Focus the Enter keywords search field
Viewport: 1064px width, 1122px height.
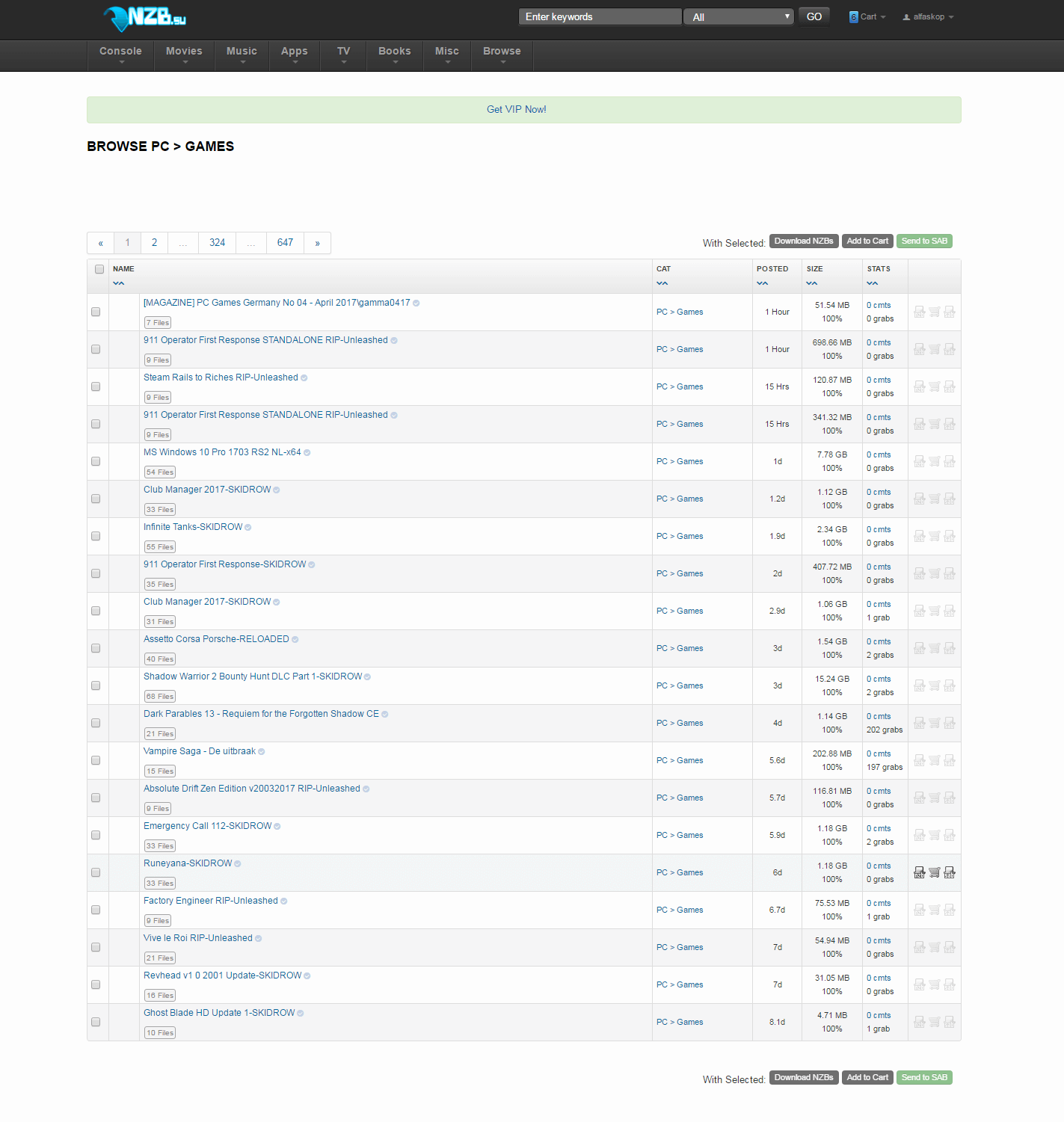[x=600, y=16]
